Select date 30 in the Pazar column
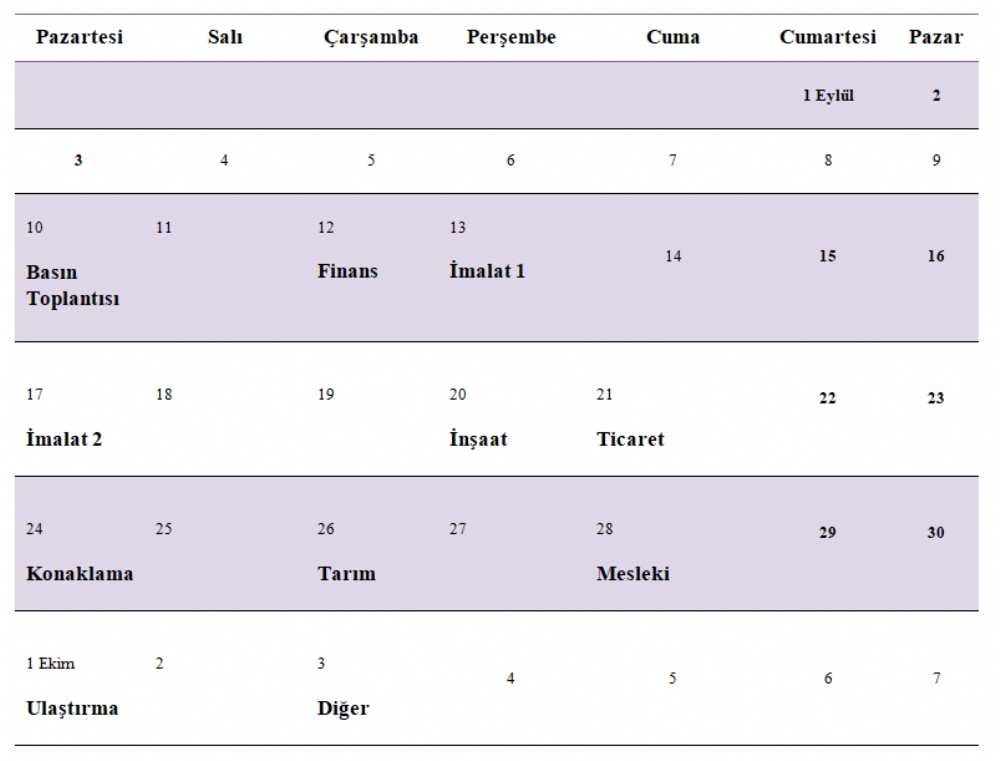The height and width of the screenshot is (761, 1000). tap(935, 533)
